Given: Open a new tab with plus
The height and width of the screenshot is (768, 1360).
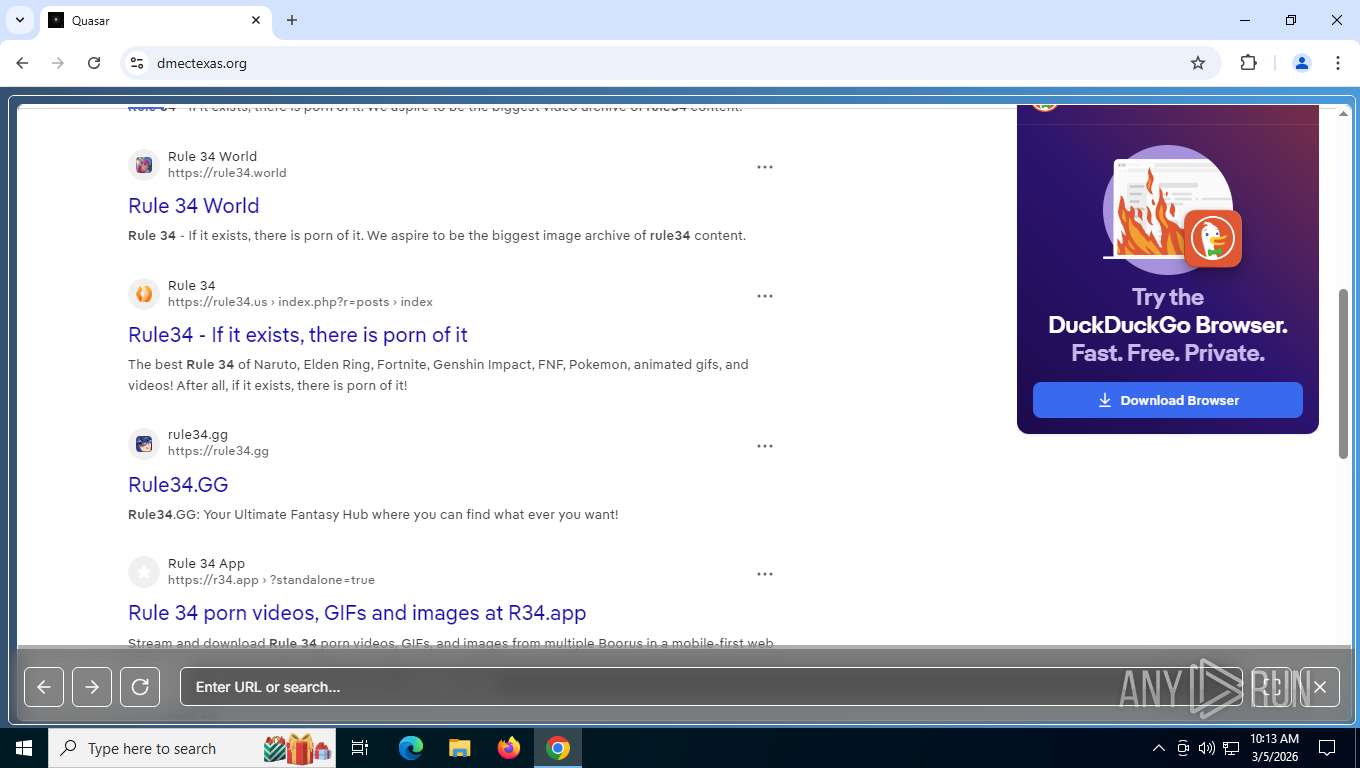Looking at the screenshot, I should 292,20.
